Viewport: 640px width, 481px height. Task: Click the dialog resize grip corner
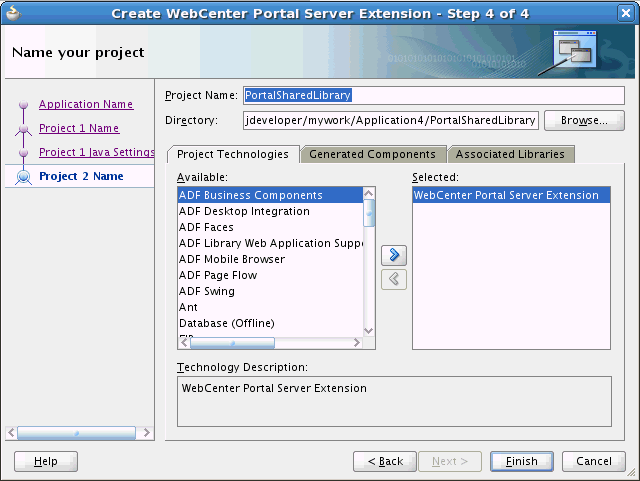pyautogui.click(x=632, y=473)
